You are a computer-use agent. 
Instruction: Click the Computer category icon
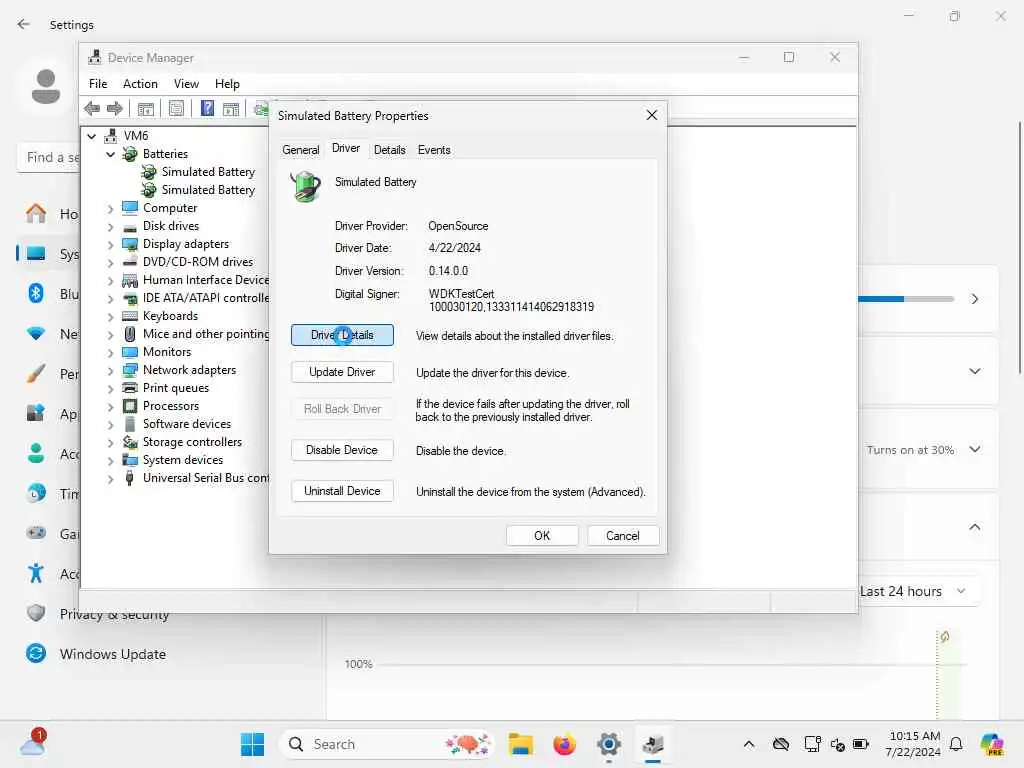pyautogui.click(x=130, y=208)
